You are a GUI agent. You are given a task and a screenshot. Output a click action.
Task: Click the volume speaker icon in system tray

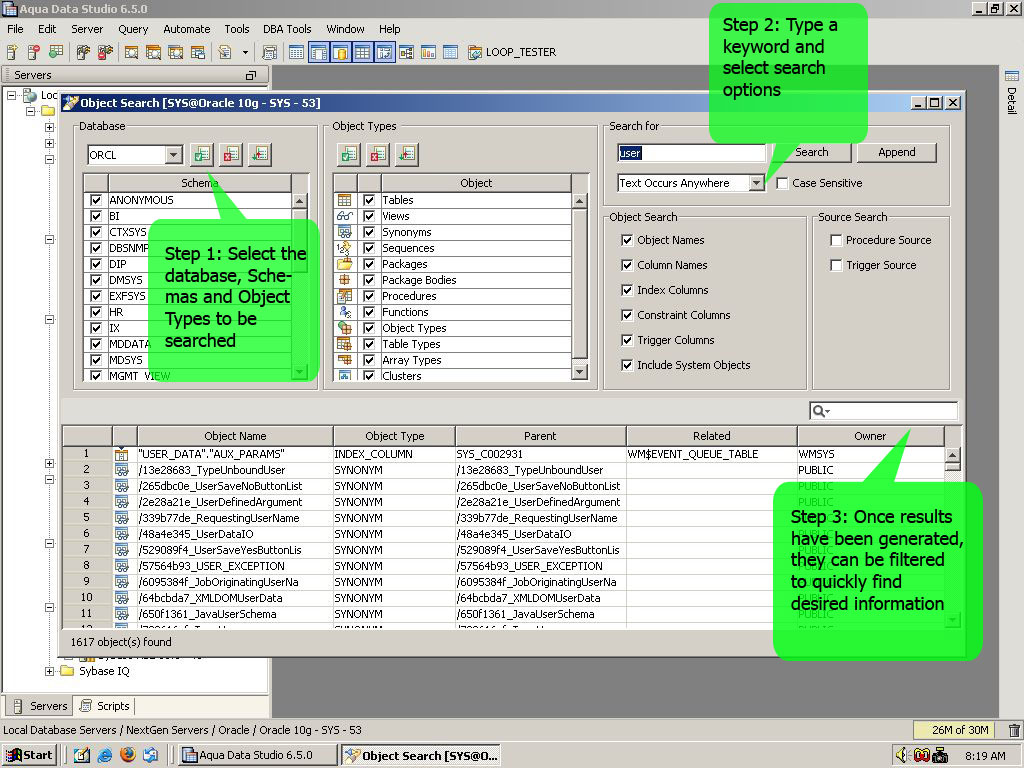[901, 756]
